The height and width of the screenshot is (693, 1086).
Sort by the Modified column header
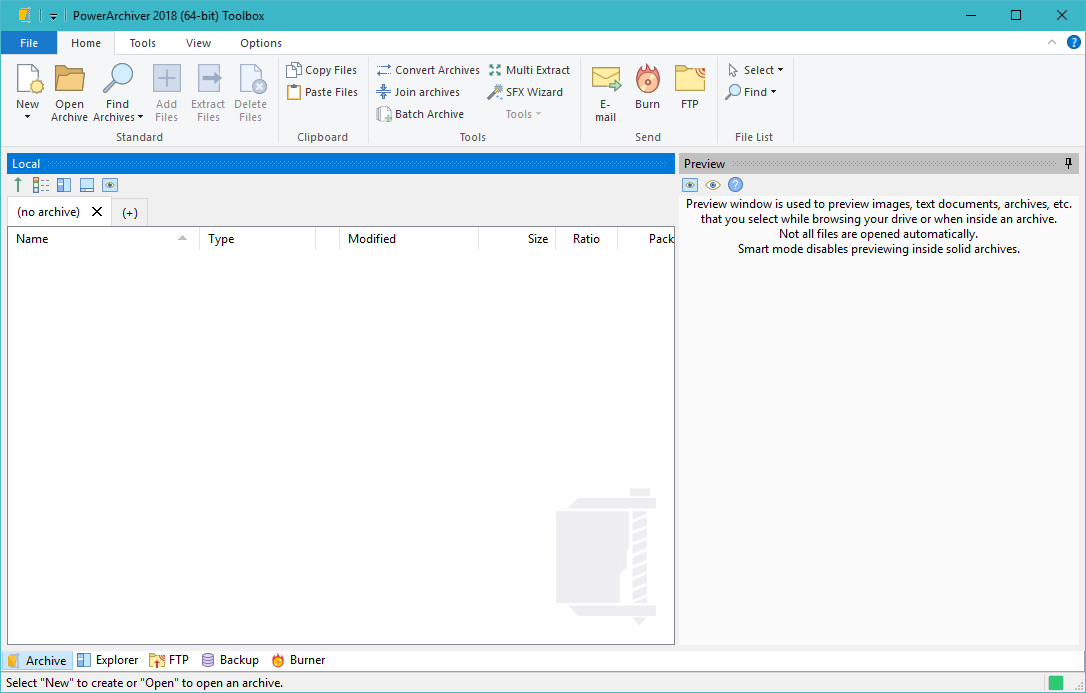point(409,239)
